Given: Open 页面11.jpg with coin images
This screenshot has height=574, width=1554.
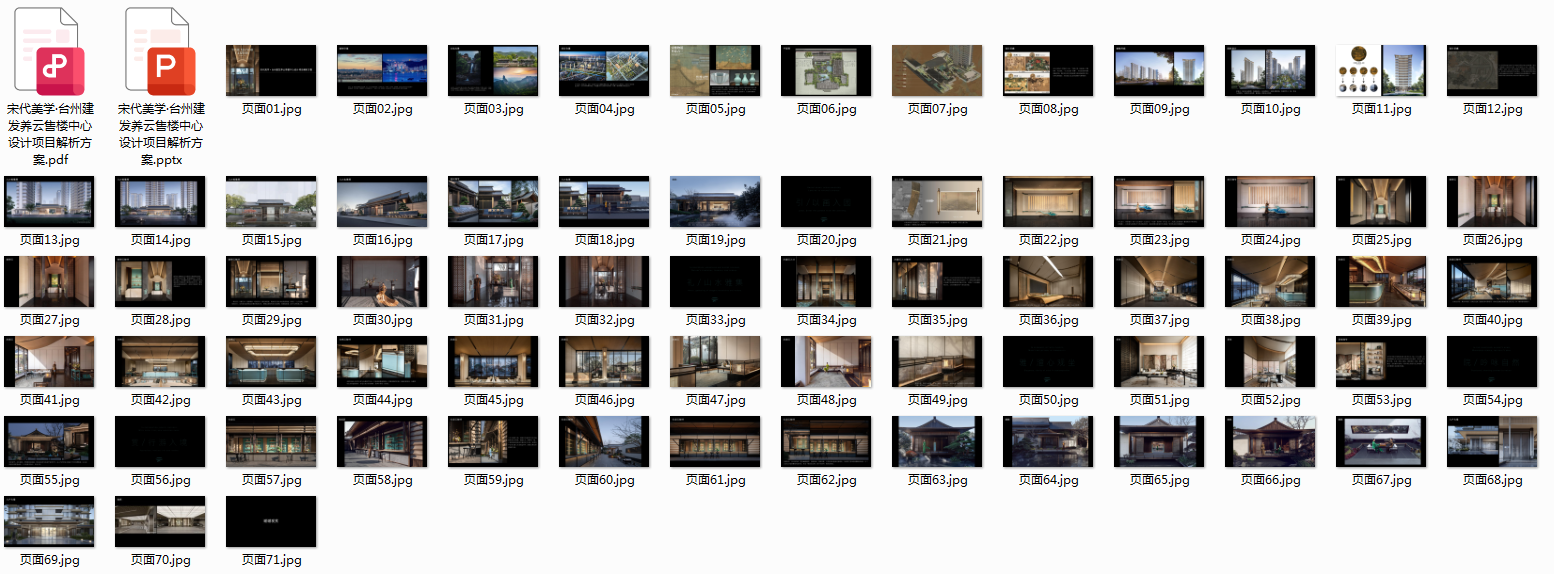Looking at the screenshot, I should (x=1381, y=70).
